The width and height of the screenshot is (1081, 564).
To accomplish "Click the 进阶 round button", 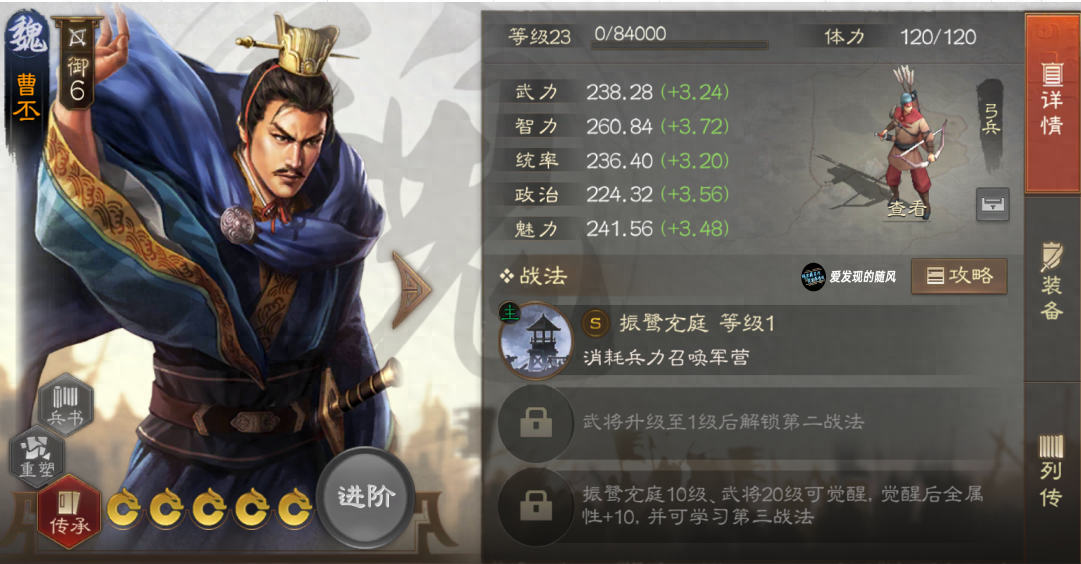I will click(365, 498).
